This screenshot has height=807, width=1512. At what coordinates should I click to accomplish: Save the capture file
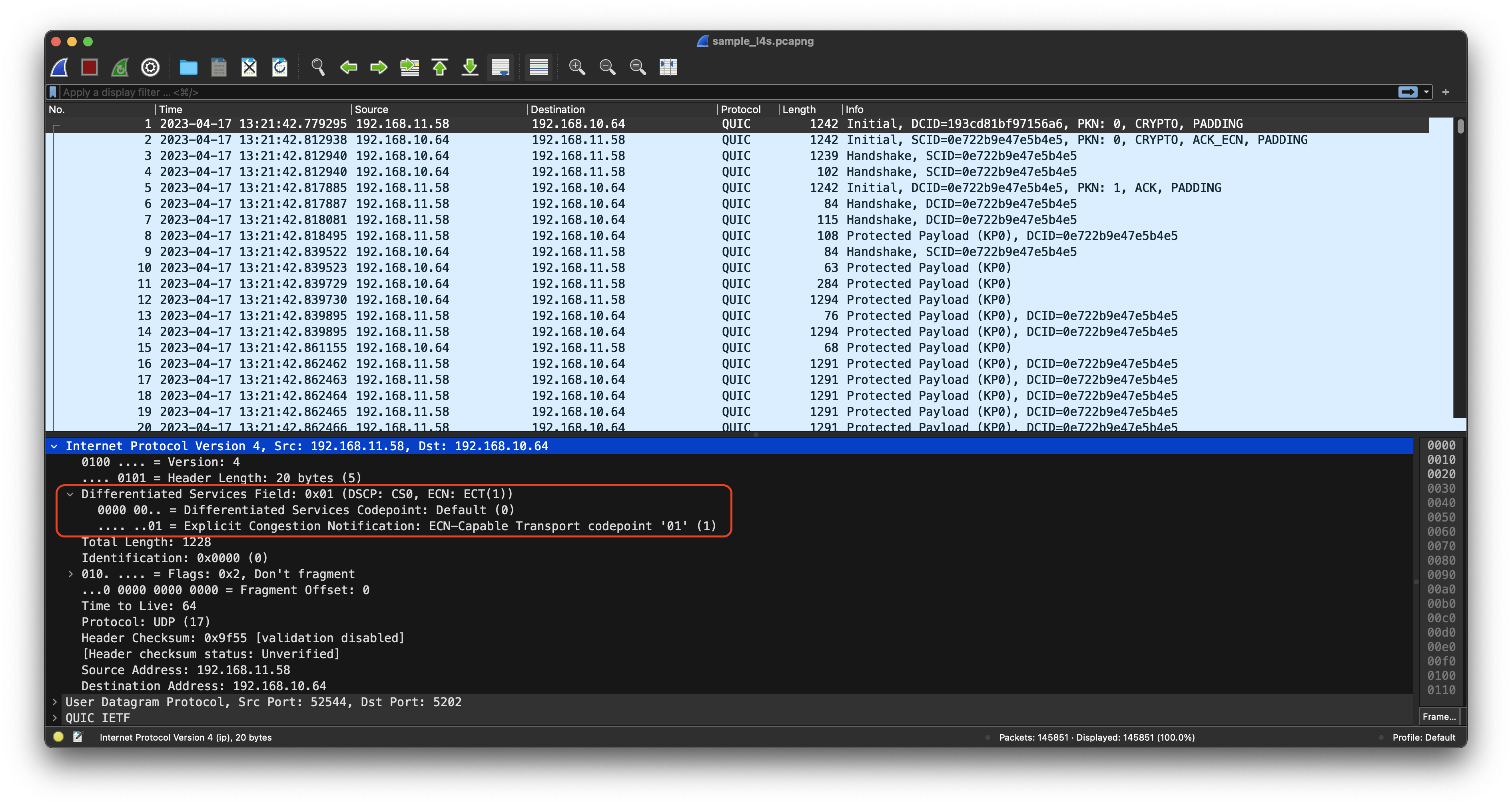point(218,67)
